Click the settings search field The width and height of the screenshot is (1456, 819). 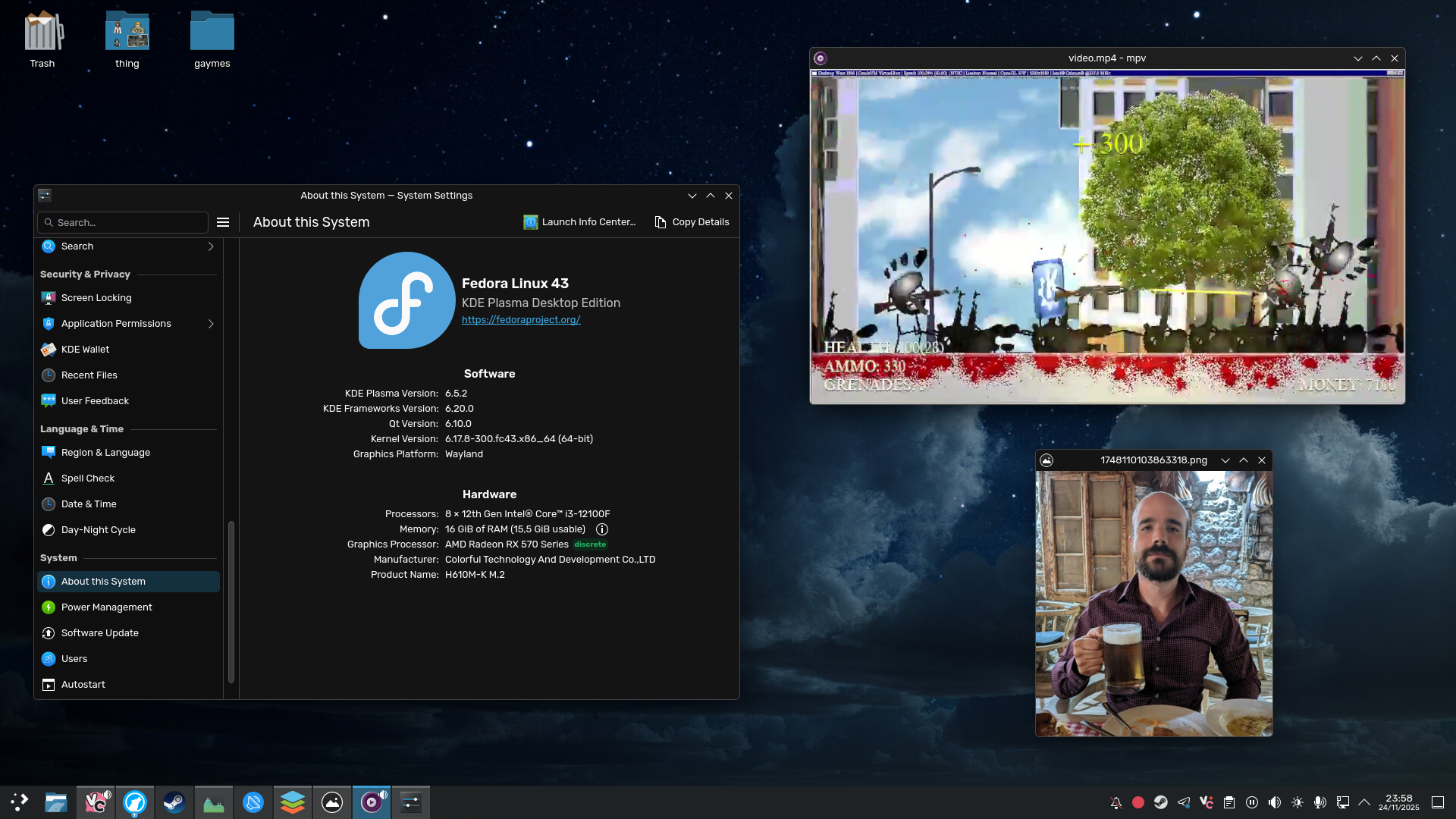coord(123,222)
